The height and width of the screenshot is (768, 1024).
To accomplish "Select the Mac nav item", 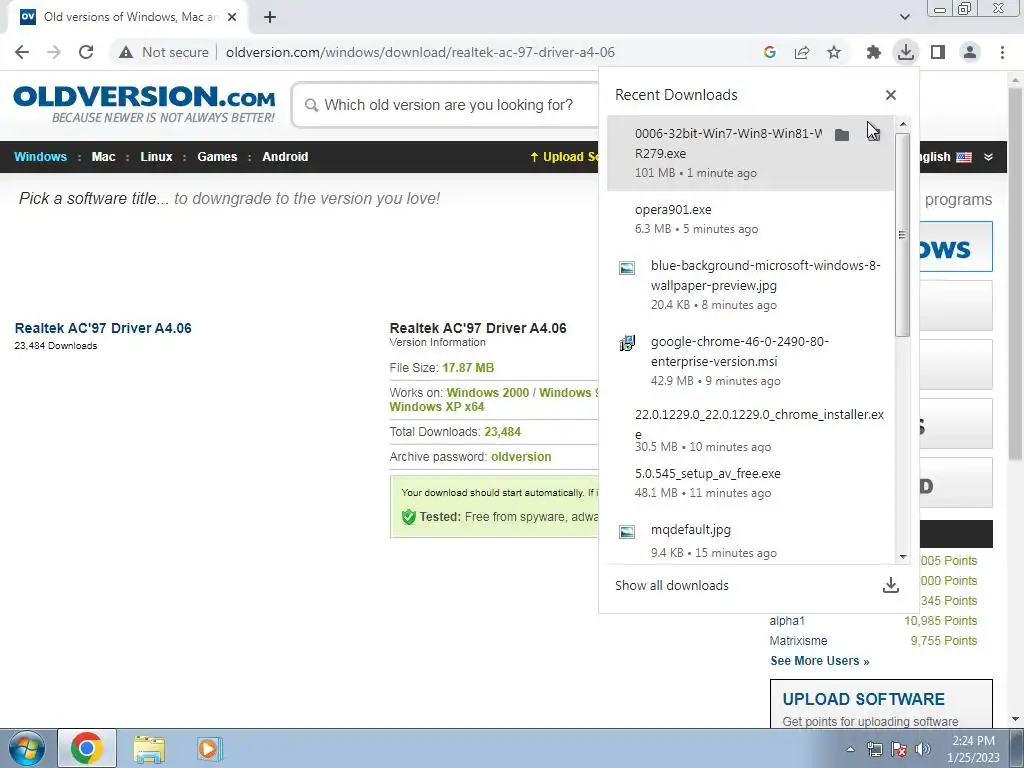I will click(103, 157).
